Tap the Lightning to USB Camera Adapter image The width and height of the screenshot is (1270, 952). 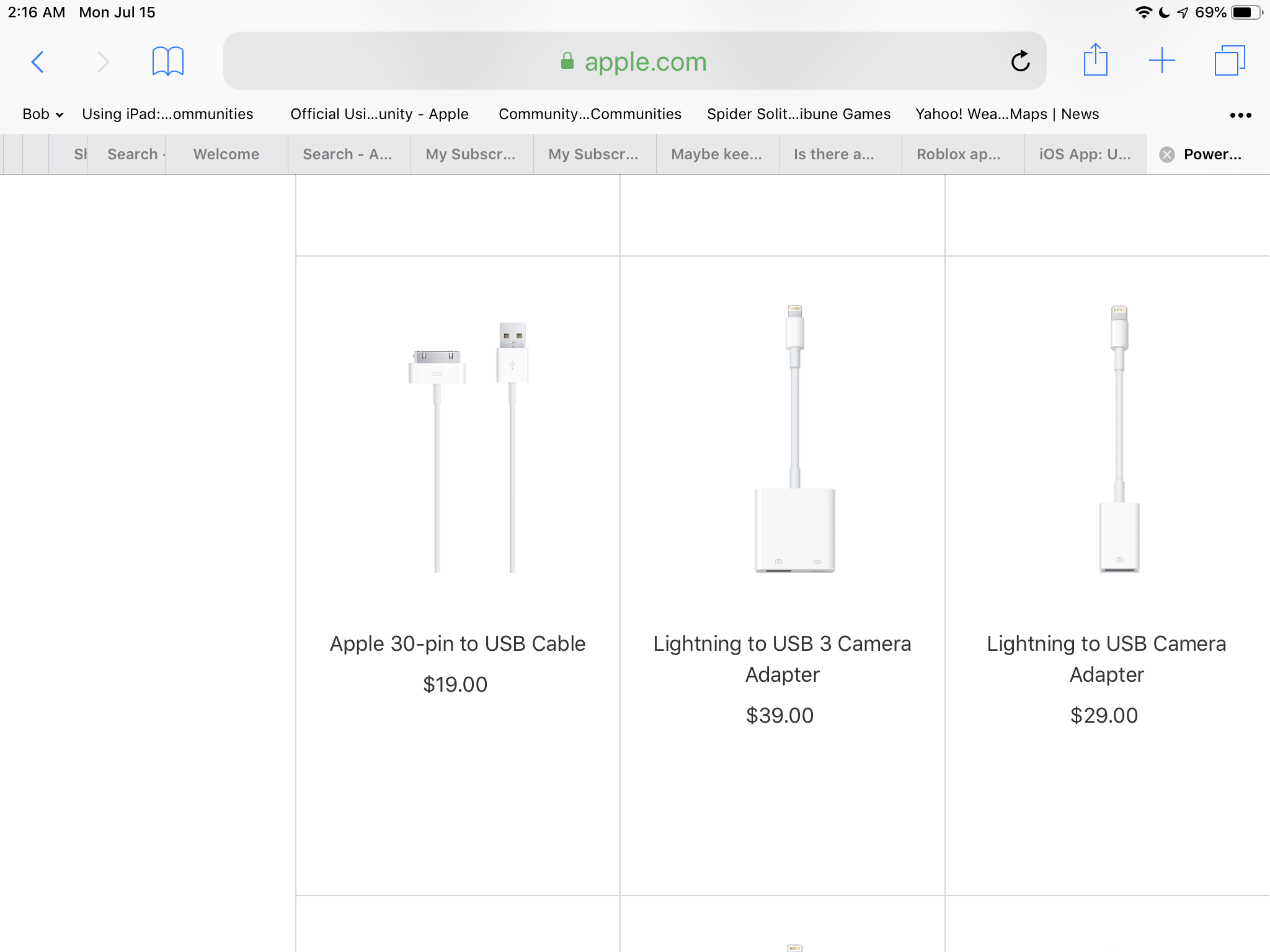click(1119, 439)
